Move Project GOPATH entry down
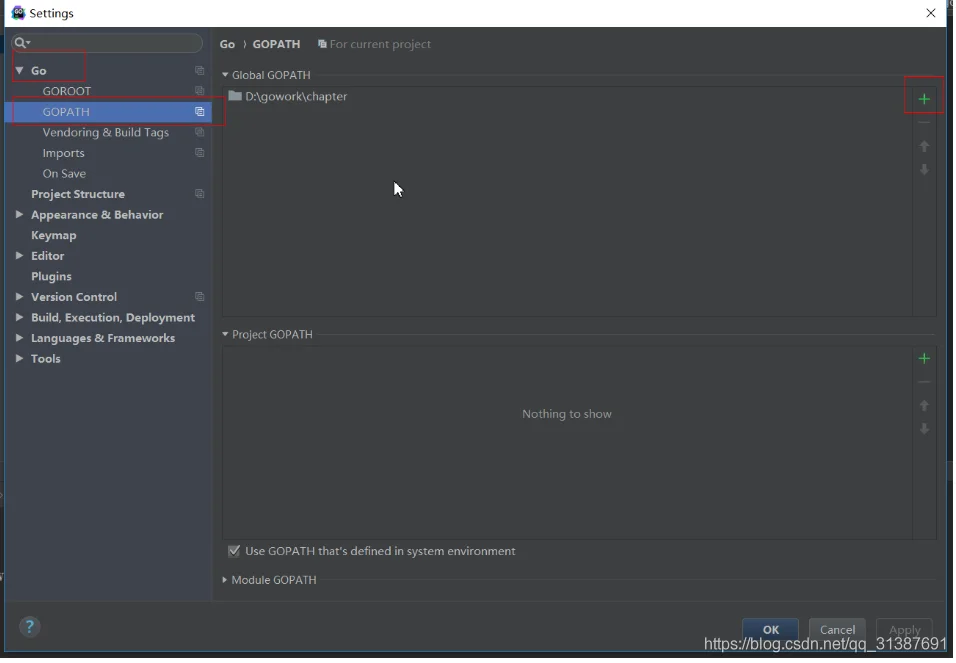Viewport: 956px width, 663px height. point(926,429)
